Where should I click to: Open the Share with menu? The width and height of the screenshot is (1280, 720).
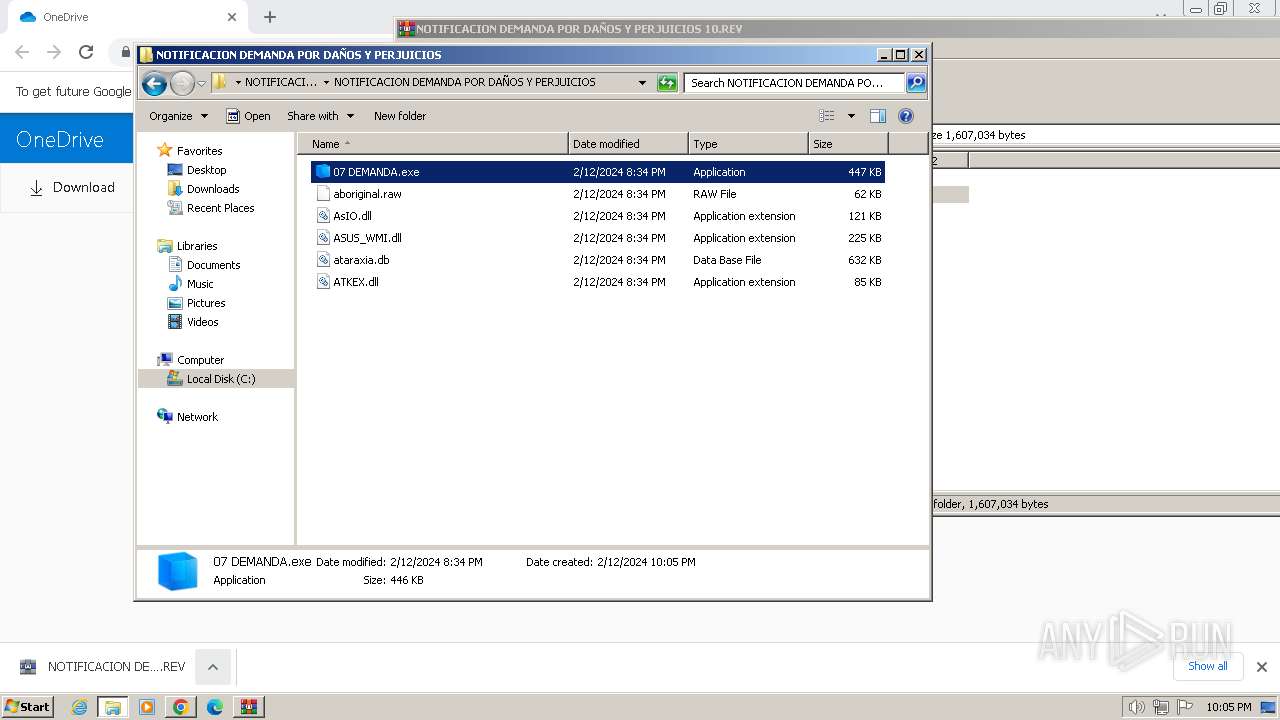pos(320,116)
